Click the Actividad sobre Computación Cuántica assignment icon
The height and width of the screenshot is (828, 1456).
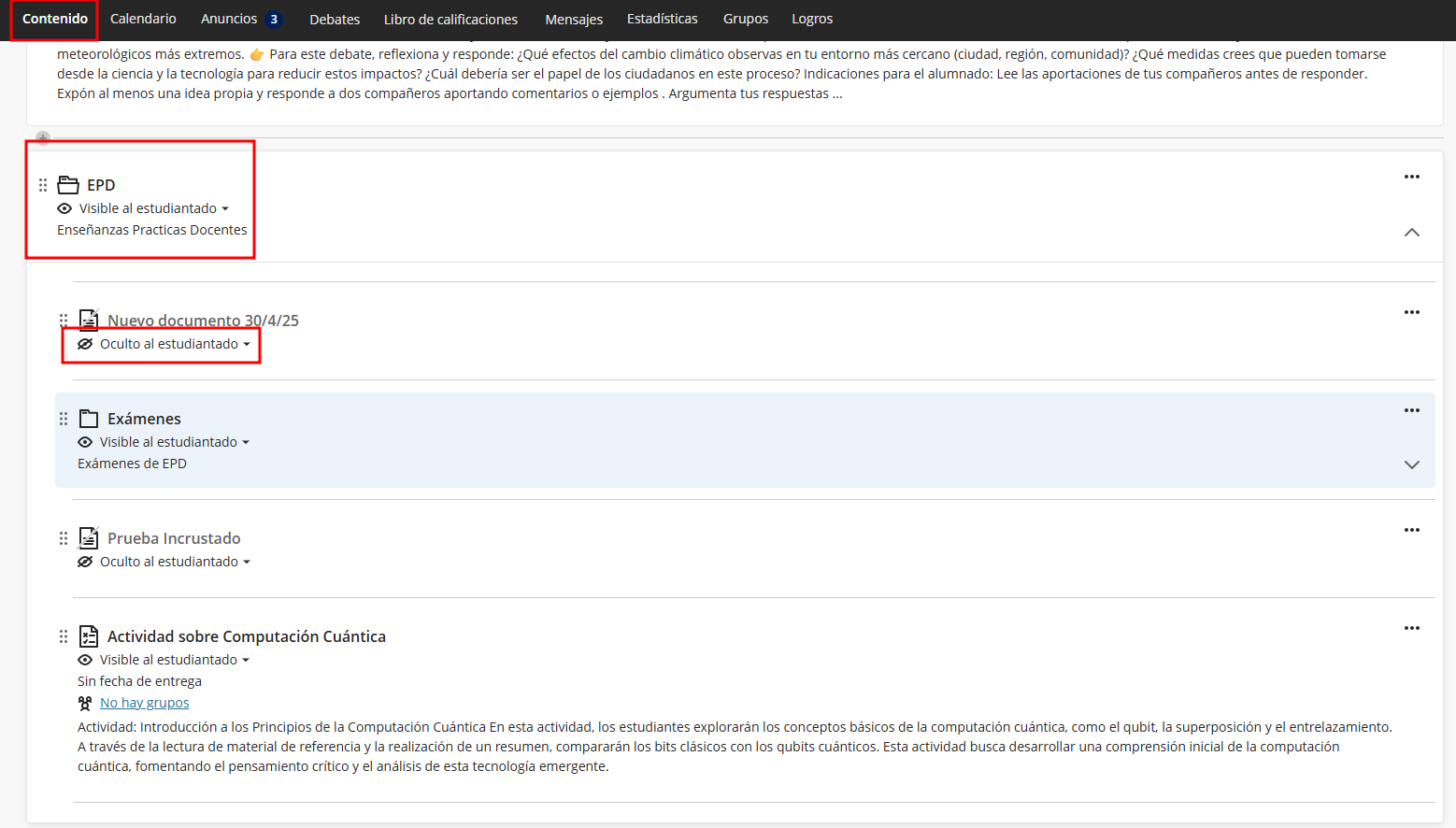click(89, 636)
